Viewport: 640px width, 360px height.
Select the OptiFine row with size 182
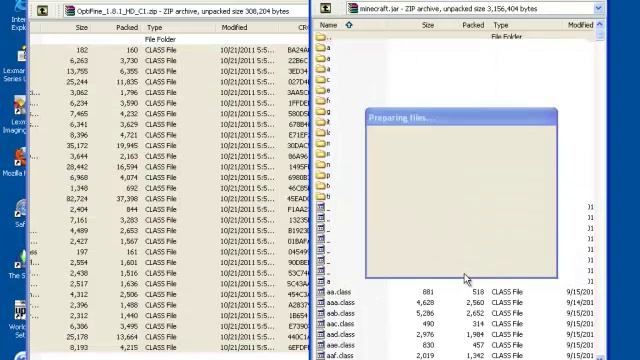click(169, 50)
